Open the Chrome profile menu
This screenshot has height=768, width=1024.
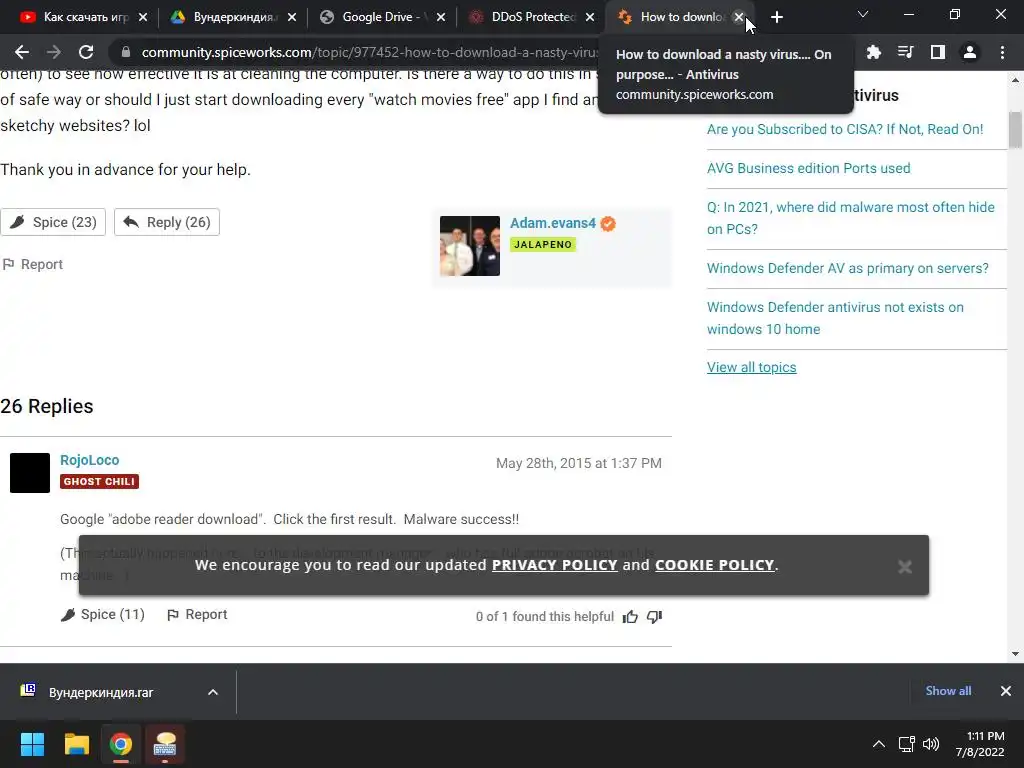coord(970,52)
